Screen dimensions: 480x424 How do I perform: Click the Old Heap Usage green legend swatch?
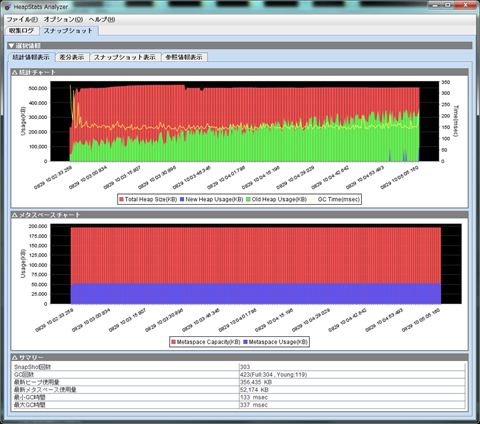click(248, 199)
